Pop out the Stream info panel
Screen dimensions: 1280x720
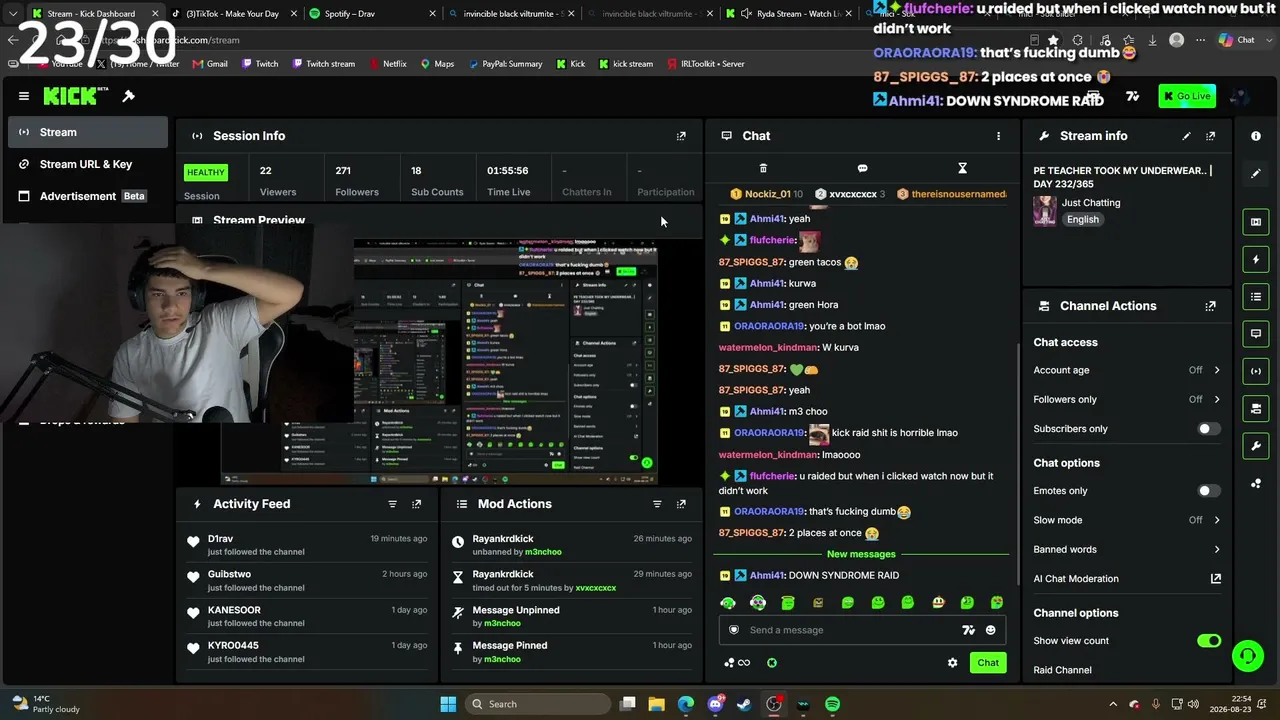(x=1210, y=136)
